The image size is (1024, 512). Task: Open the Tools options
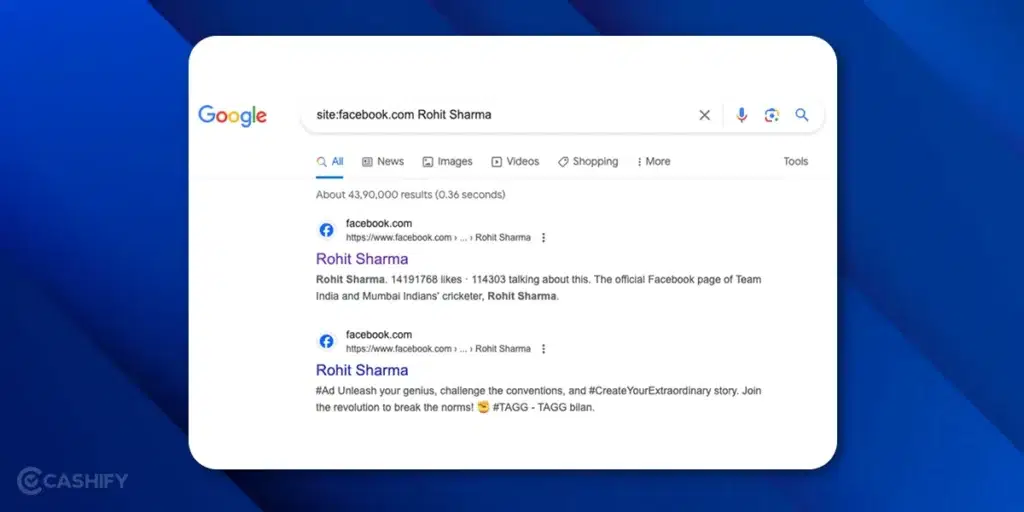click(x=795, y=161)
